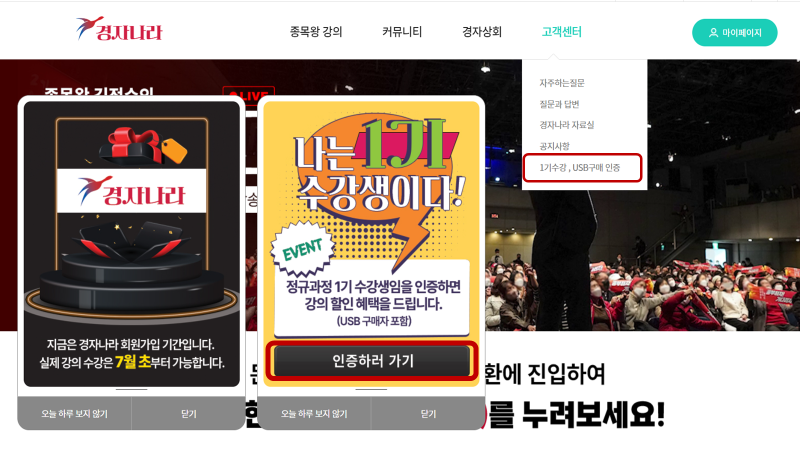Close the left membership popup with 닫기

pos(188,414)
